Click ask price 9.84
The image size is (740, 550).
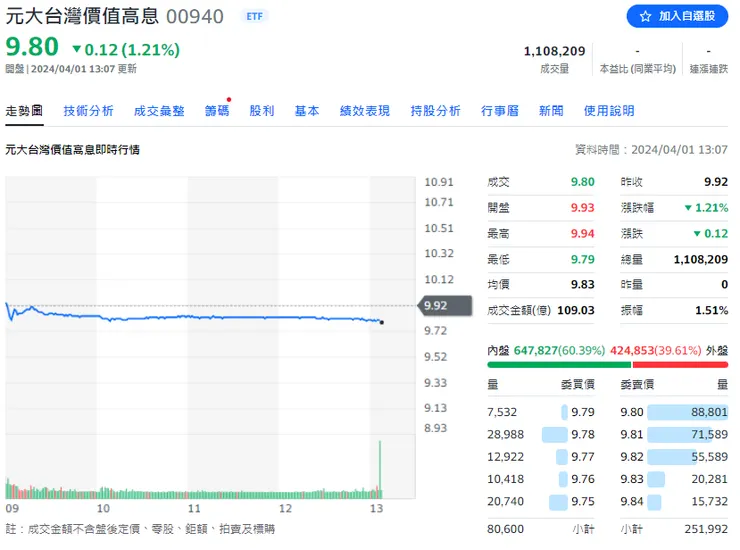click(632, 501)
